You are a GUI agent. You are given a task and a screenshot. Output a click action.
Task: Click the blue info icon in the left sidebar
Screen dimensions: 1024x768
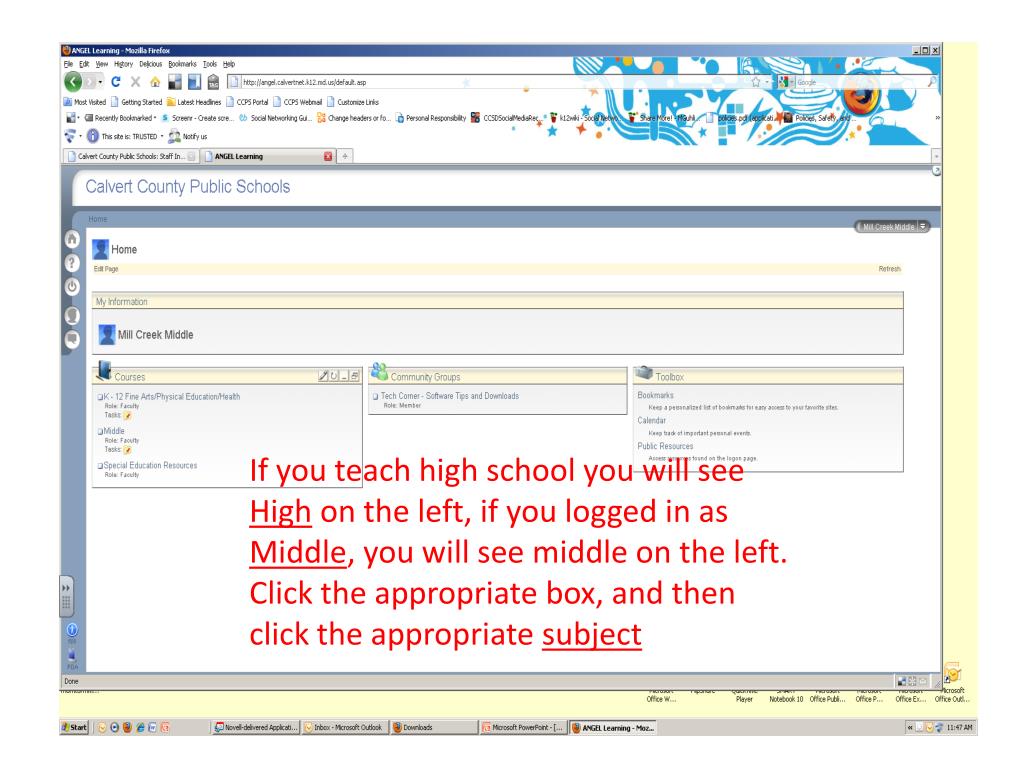click(72, 630)
